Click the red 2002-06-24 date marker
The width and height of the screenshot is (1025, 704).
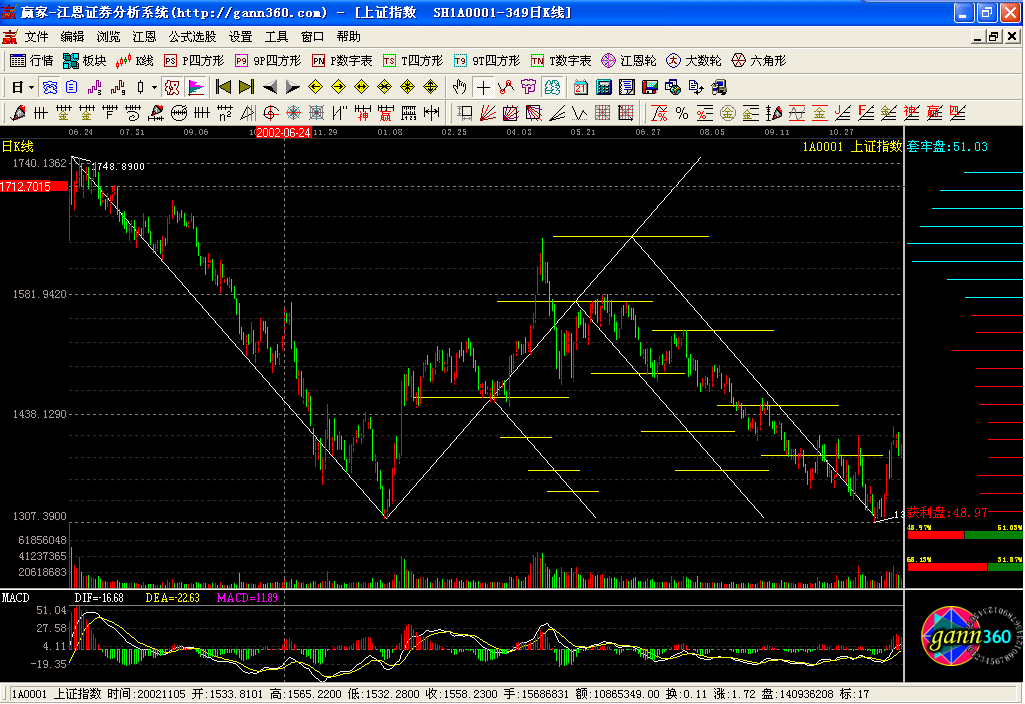[283, 132]
